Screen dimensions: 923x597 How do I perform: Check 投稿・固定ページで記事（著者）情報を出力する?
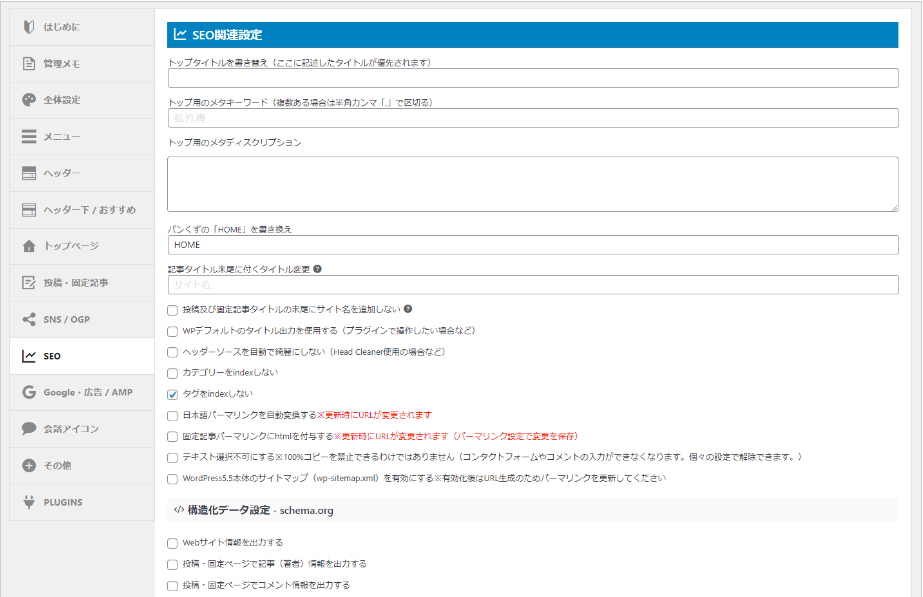[x=172, y=564]
